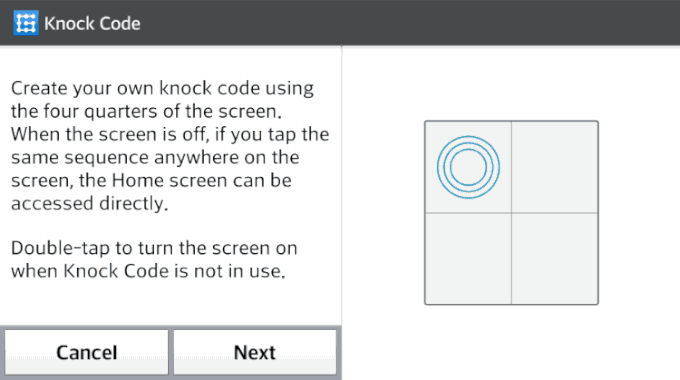Select the top-right quarter of the knock grid
The image size is (680, 380).
555,167
